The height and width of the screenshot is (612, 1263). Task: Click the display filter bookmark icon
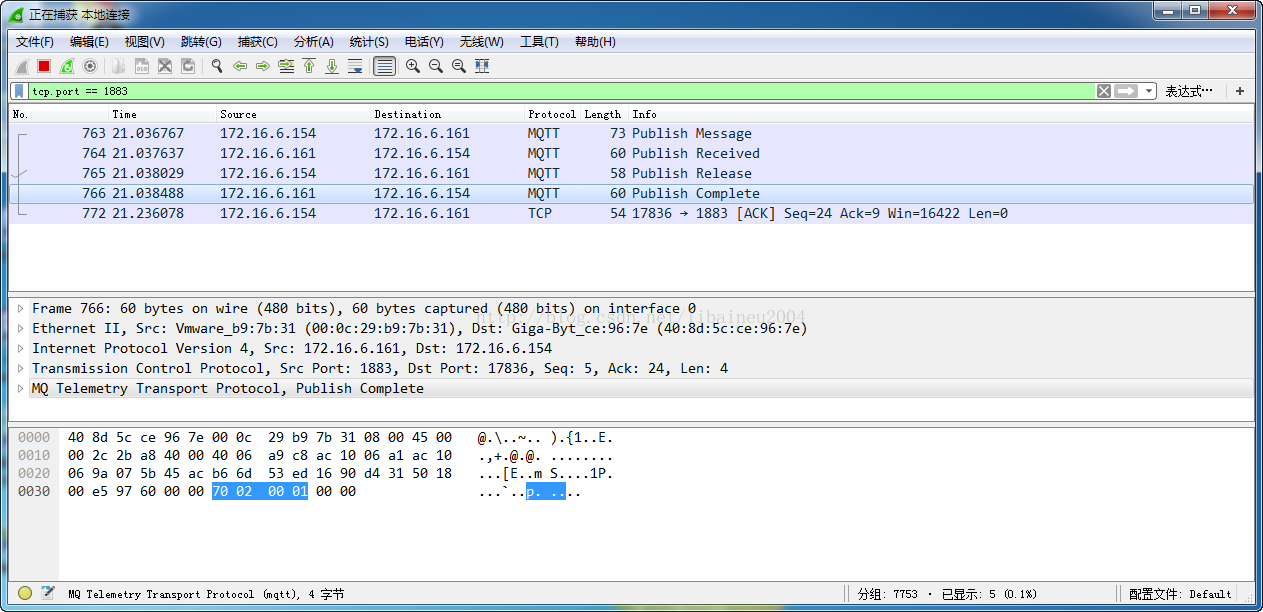coord(20,91)
